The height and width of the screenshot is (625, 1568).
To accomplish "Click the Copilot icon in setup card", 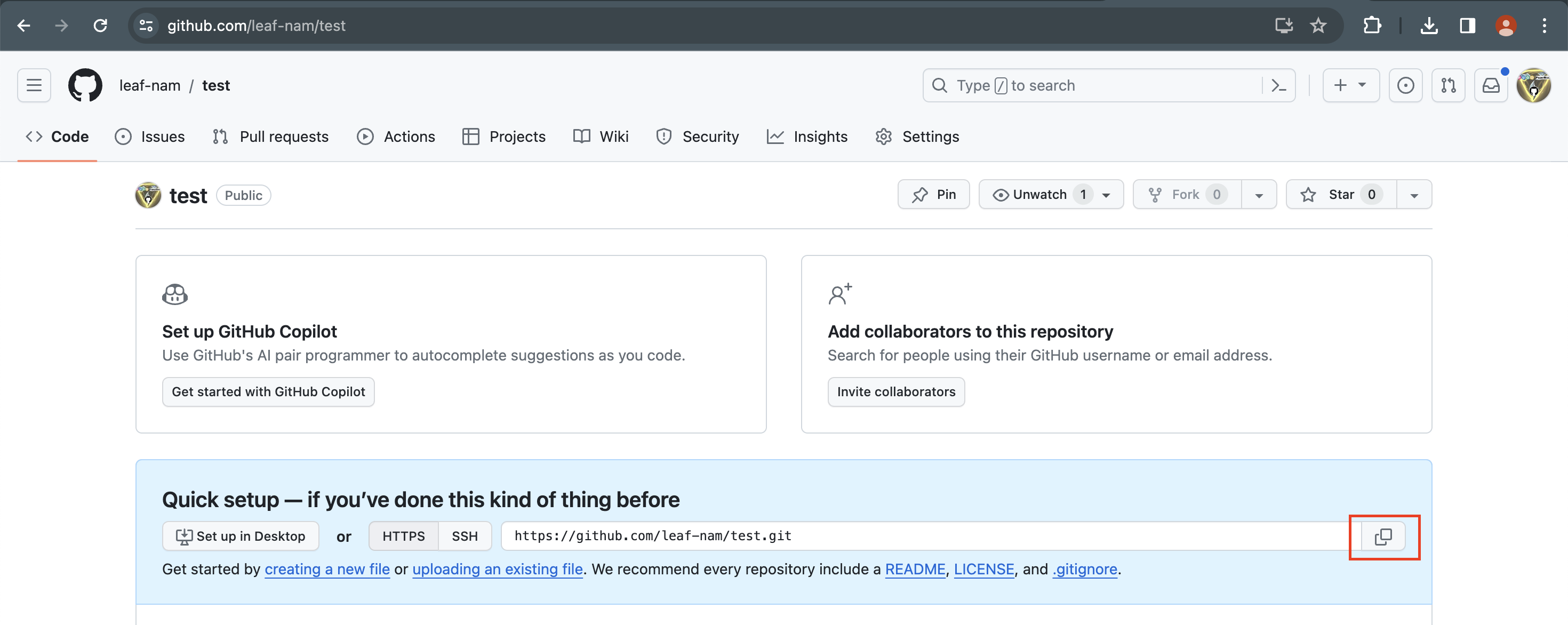I will 175,294.
